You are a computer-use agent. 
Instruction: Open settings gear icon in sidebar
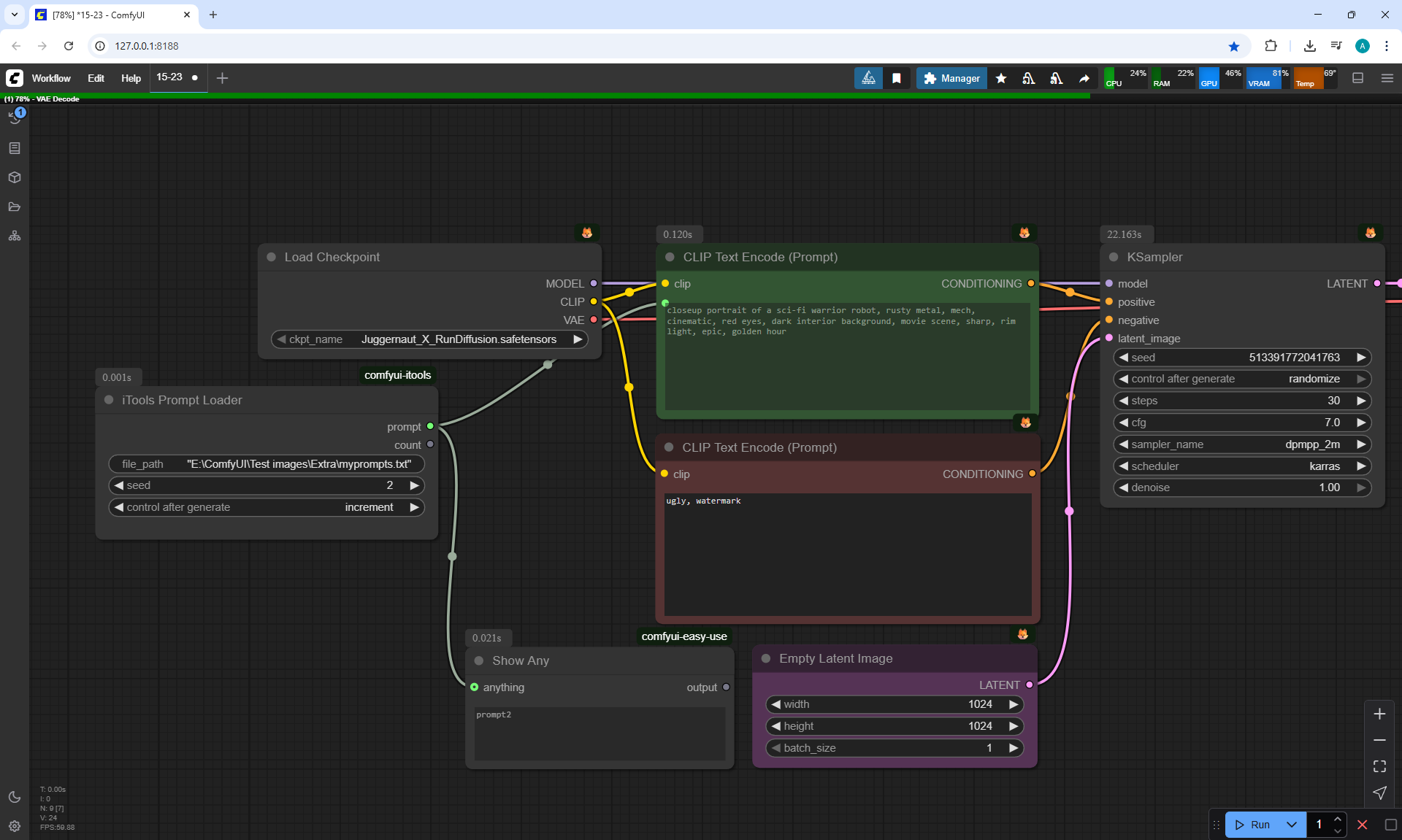(x=15, y=826)
